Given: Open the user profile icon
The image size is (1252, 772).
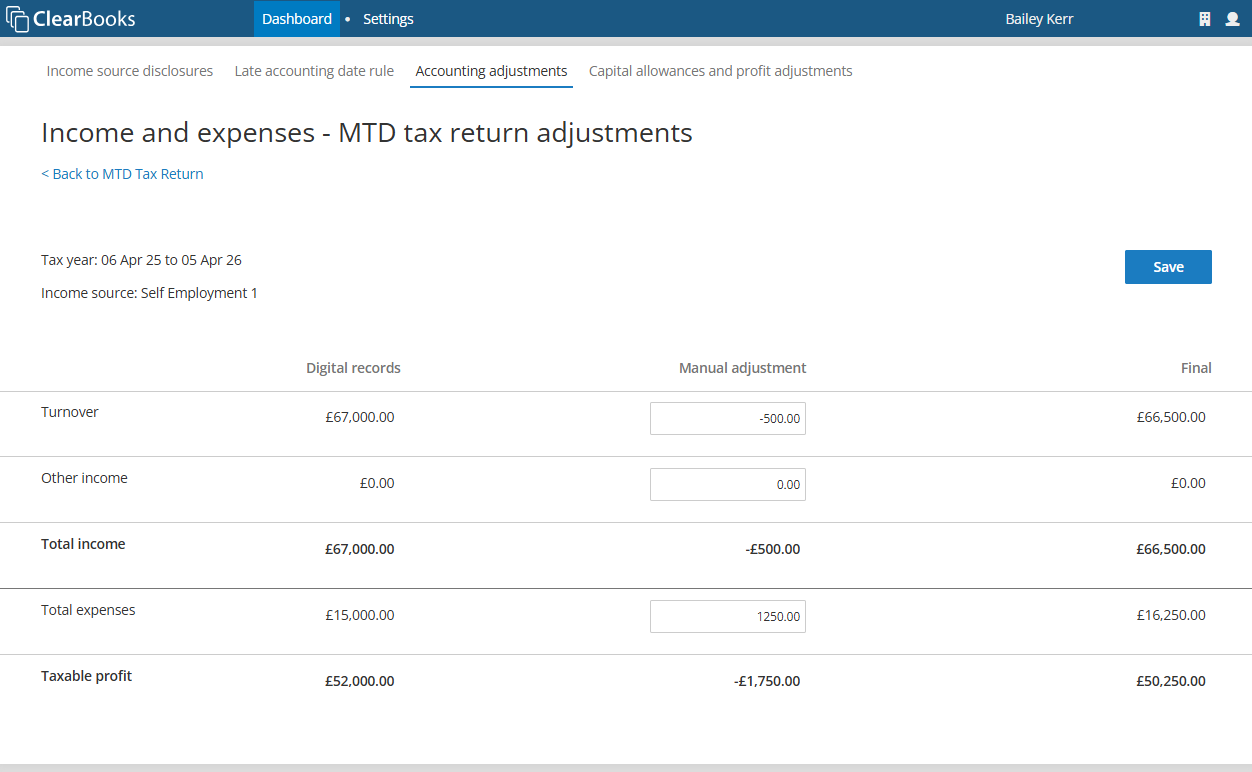Looking at the screenshot, I should [x=1232, y=19].
